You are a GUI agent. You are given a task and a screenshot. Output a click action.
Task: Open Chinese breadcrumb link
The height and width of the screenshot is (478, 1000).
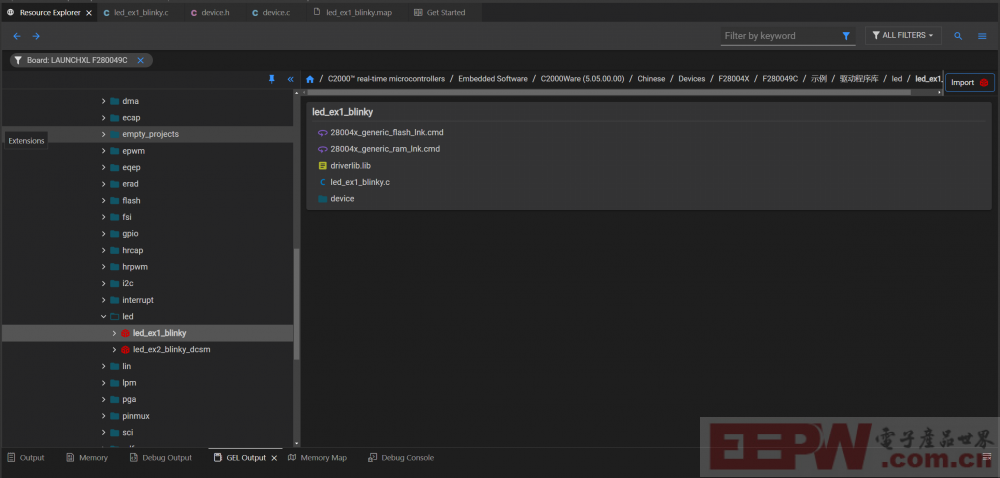coord(651,79)
